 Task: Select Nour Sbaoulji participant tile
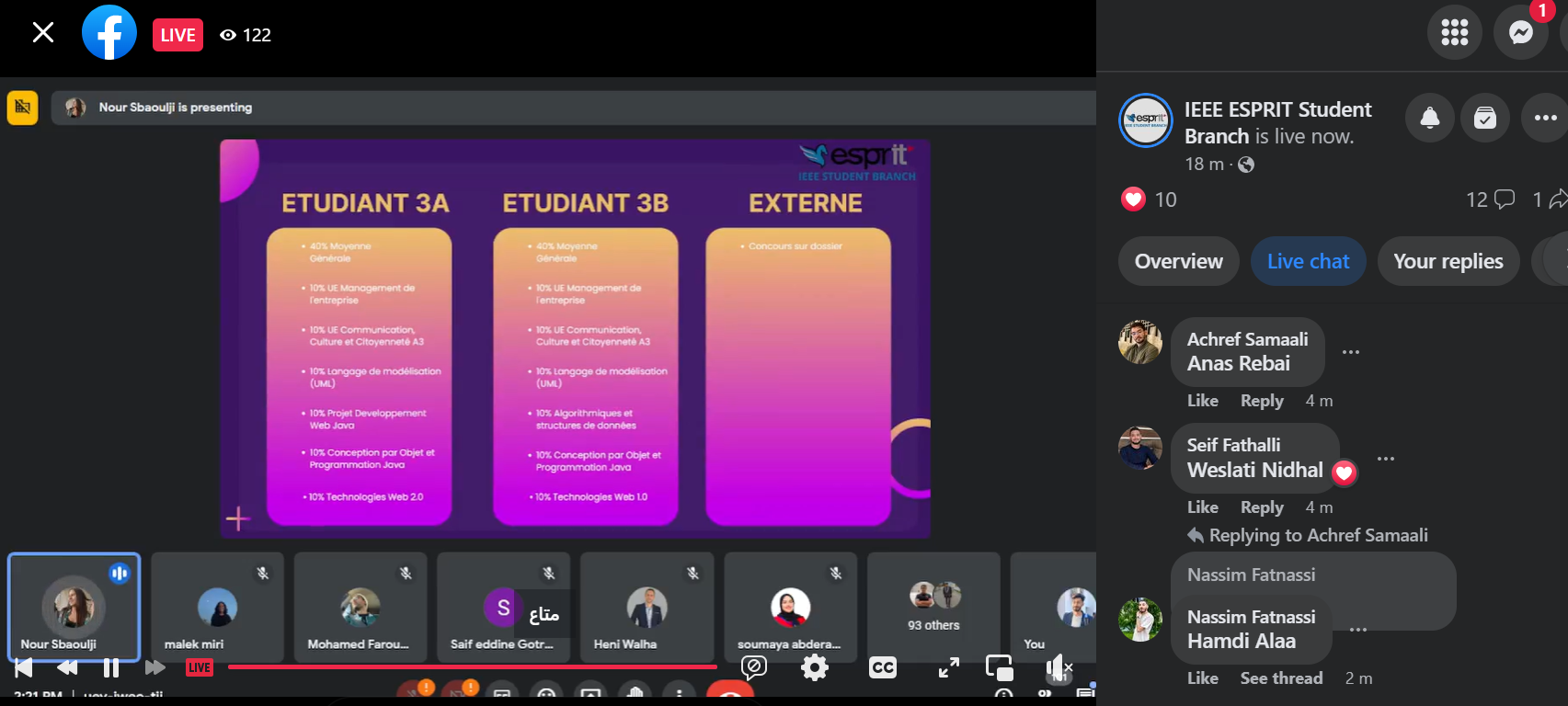click(74, 607)
